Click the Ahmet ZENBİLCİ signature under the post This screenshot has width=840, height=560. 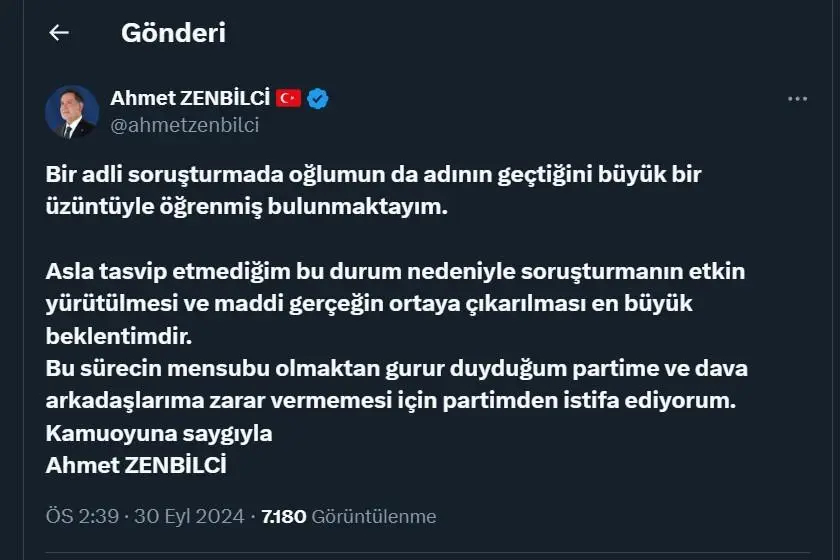137,465
